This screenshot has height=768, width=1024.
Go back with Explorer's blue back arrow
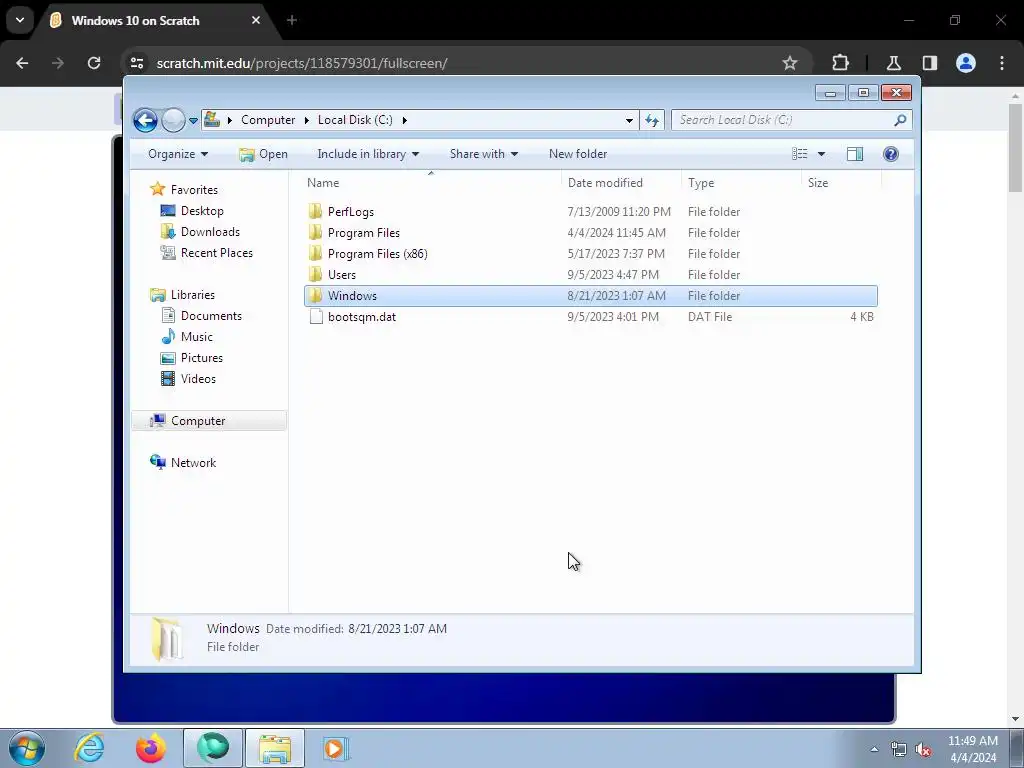[145, 120]
